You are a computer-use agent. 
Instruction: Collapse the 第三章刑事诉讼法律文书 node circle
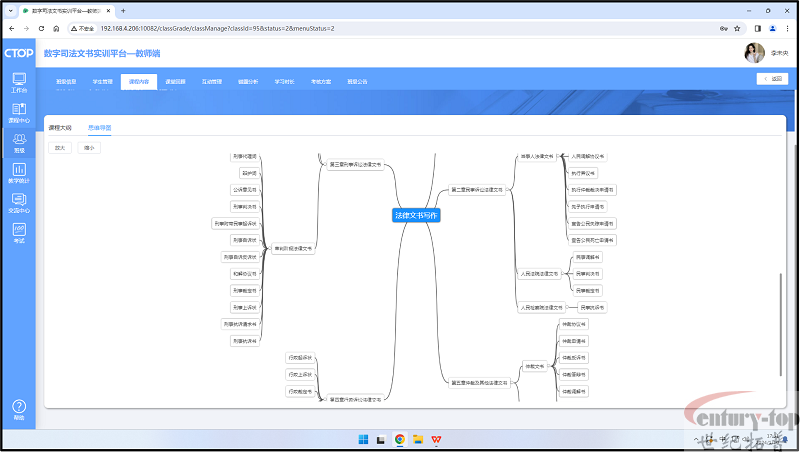pyautogui.click(x=324, y=165)
